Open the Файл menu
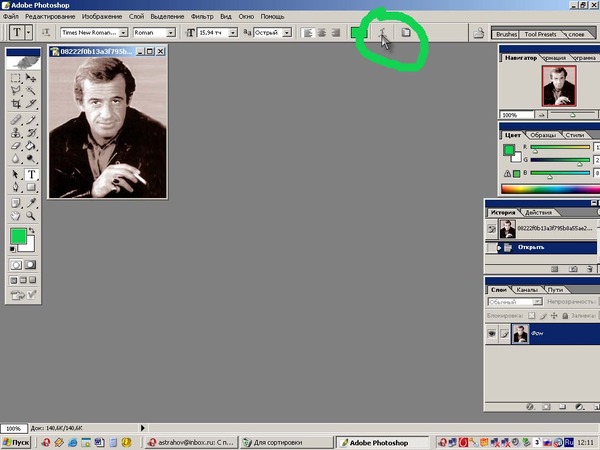Image resolution: width=600 pixels, height=450 pixels. [11, 16]
